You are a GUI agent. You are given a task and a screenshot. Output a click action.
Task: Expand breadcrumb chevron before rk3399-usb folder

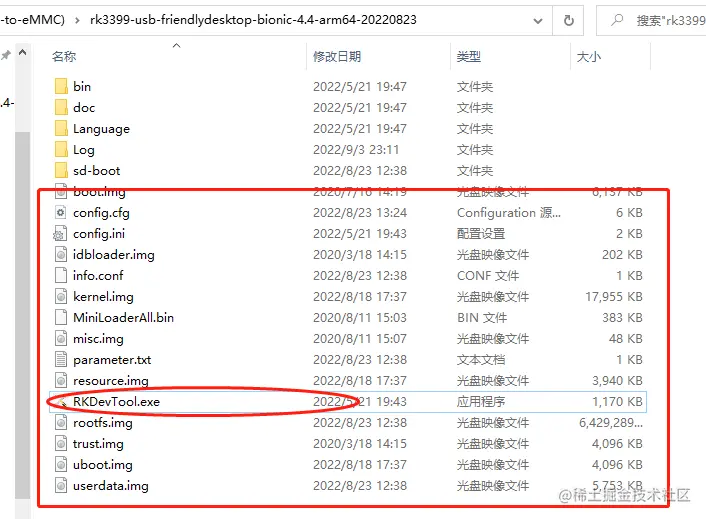click(x=77, y=20)
